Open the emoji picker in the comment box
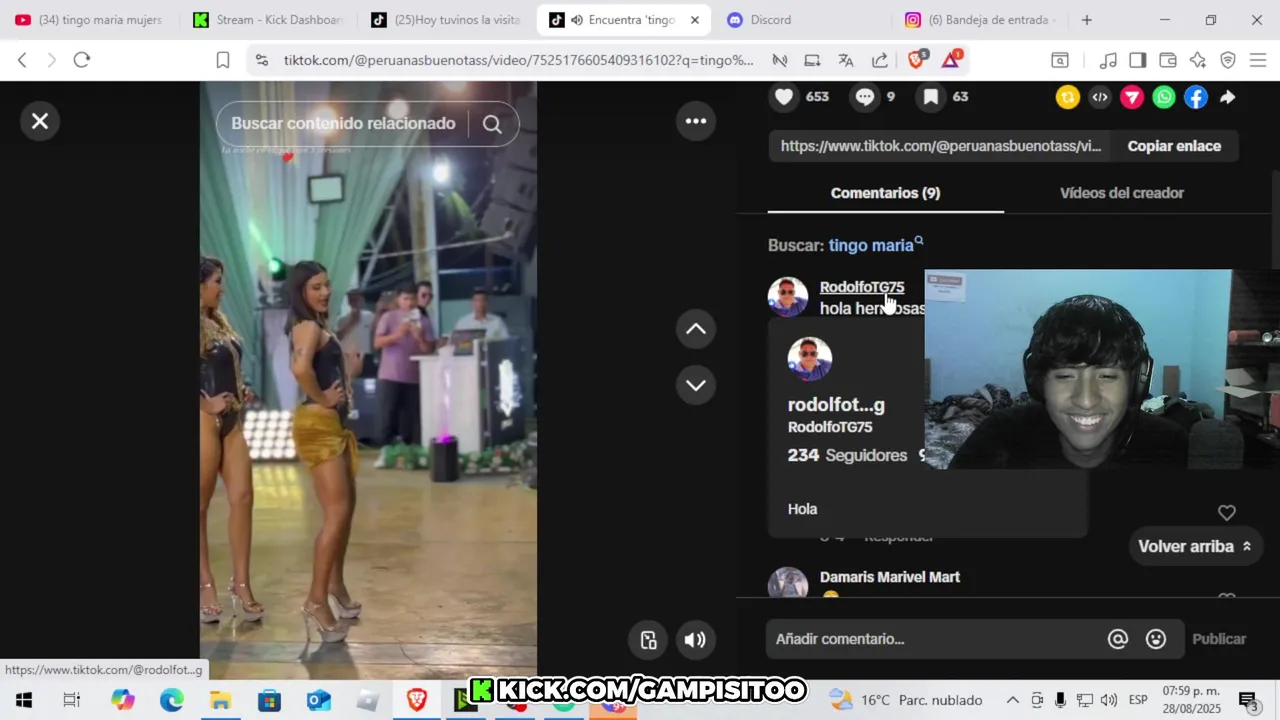The image size is (1280, 720). point(1156,639)
